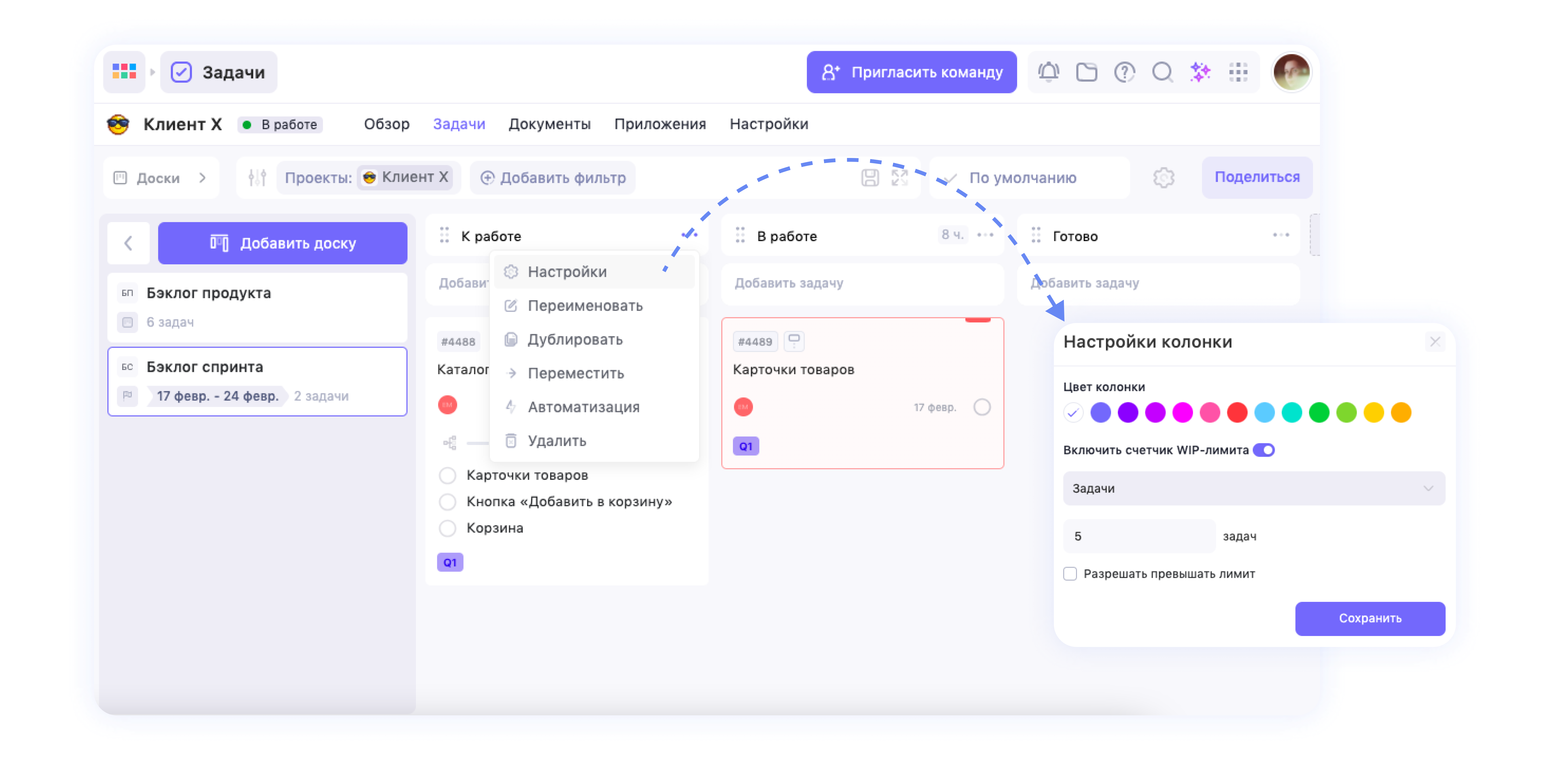Image resolution: width=1568 pixels, height=760 pixels.
Task: Click the save view floppy disk icon
Action: click(870, 177)
